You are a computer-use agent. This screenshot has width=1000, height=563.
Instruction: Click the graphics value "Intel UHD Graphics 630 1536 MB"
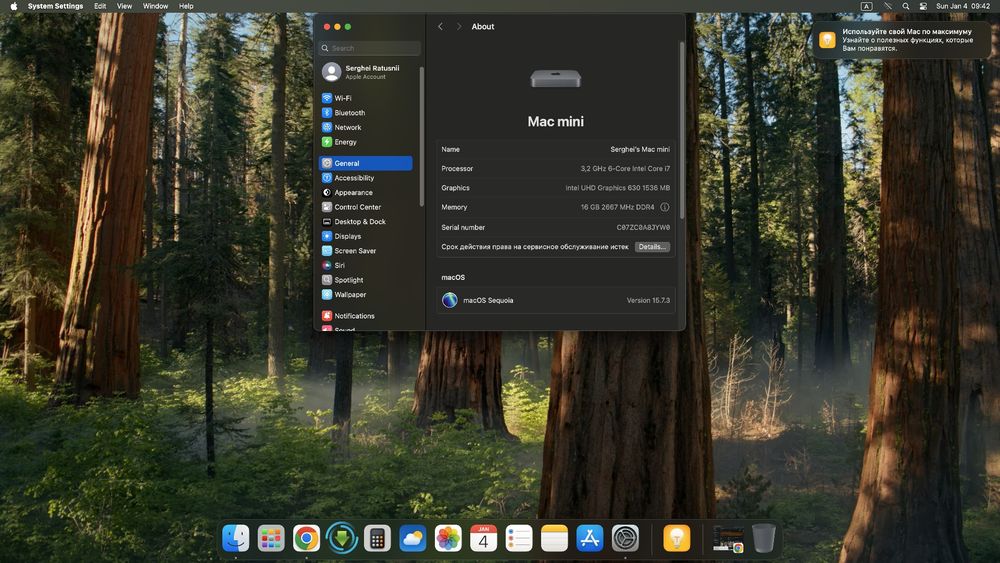(617, 188)
